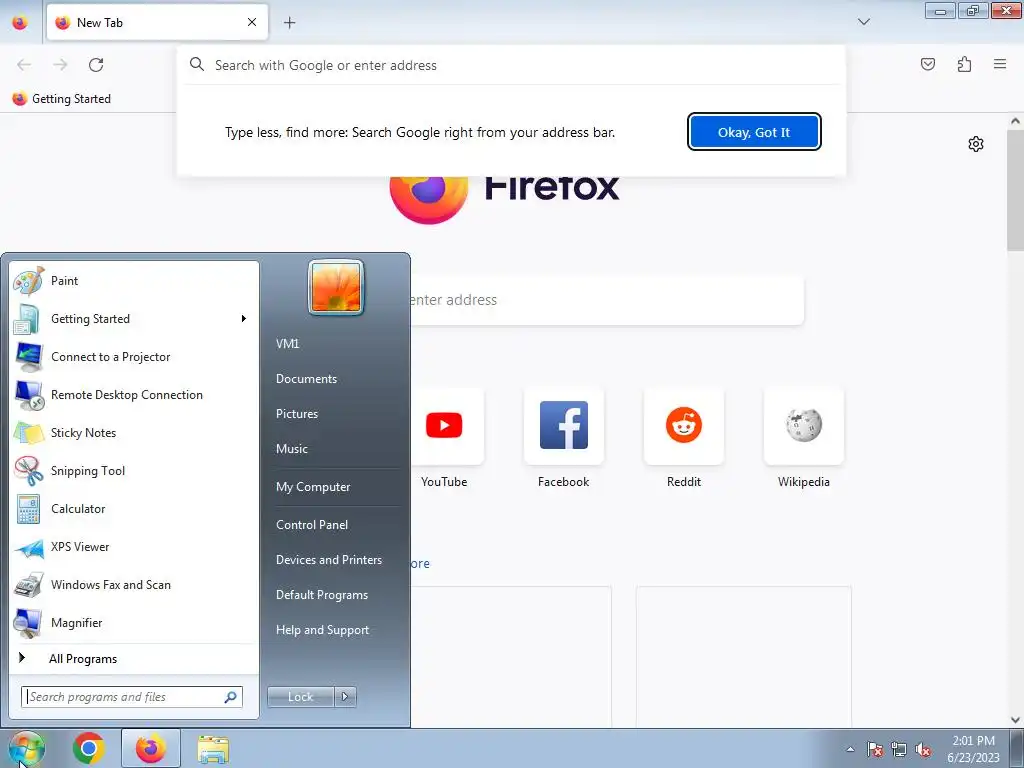The height and width of the screenshot is (768, 1024).
Task: Open Help and Support
Action: point(322,630)
